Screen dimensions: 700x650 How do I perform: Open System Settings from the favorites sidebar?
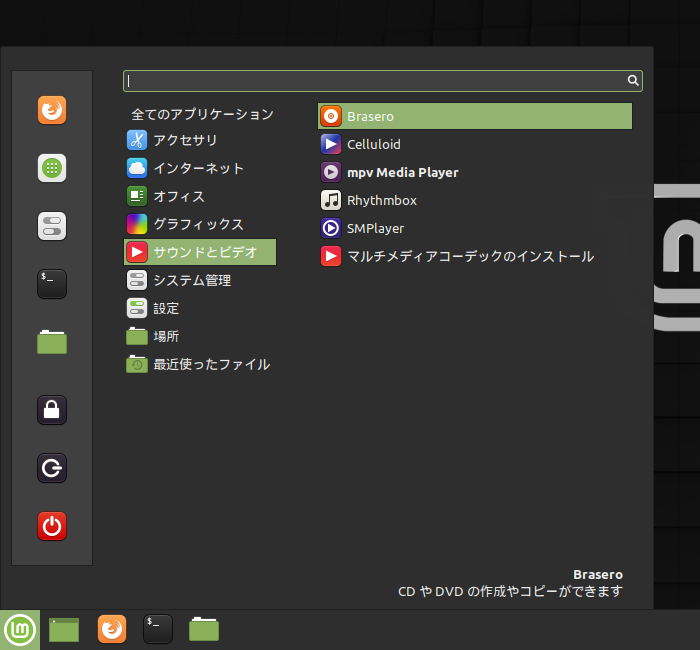(x=52, y=226)
